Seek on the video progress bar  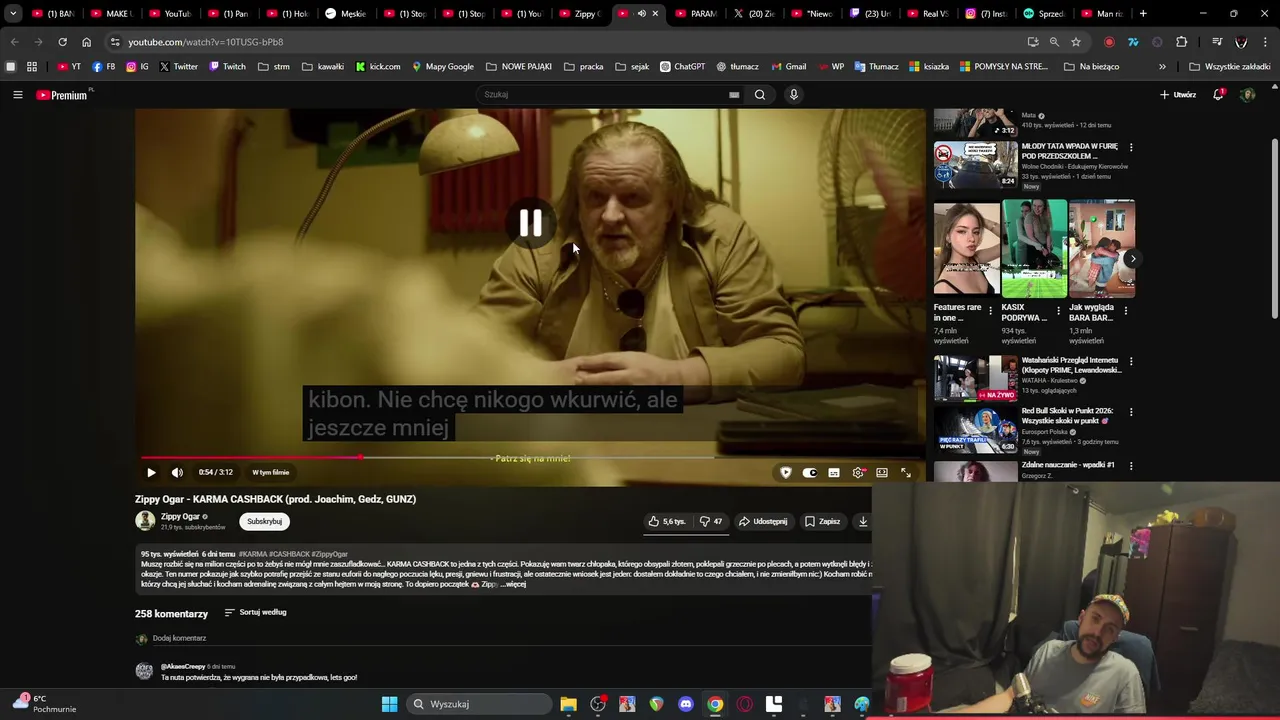point(530,458)
